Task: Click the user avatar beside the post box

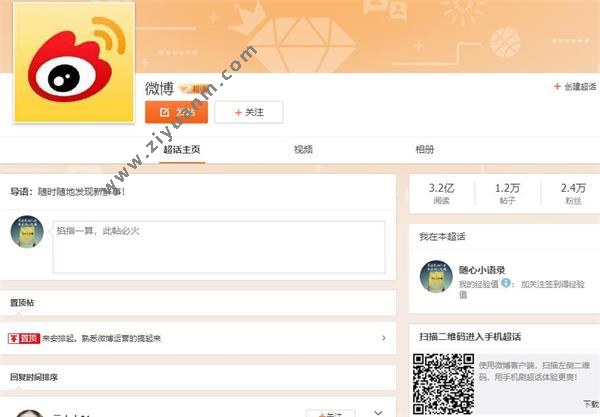Action: coord(27,231)
